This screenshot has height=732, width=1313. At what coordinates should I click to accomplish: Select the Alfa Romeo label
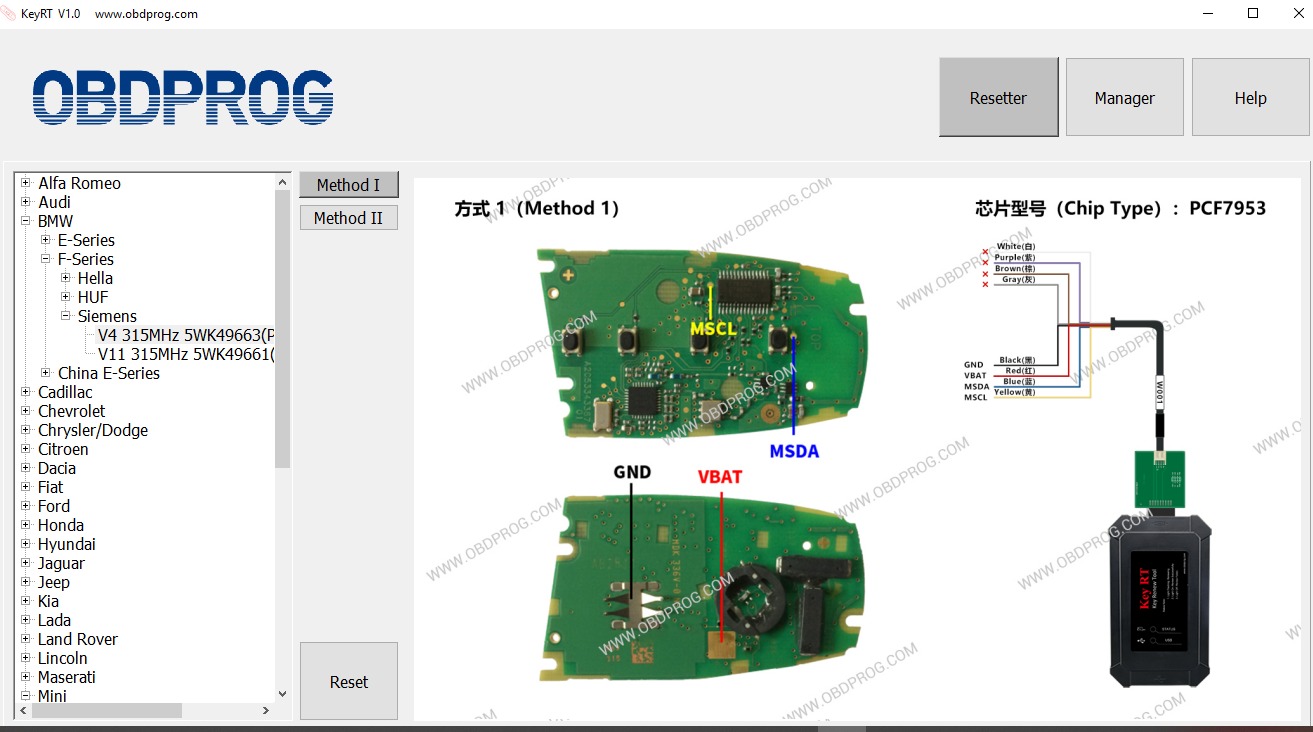79,183
